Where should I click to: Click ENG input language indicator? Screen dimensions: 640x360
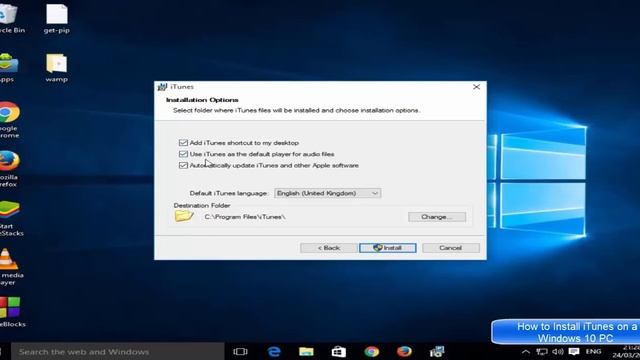(x=593, y=351)
